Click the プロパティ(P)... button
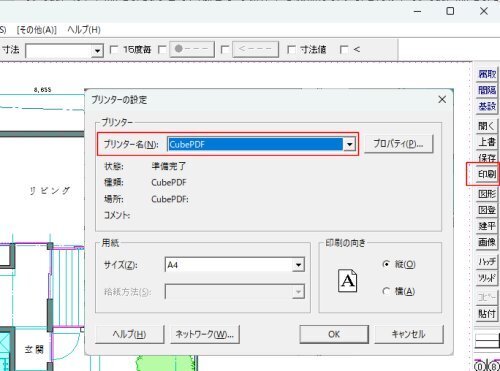This screenshot has width=500, height=371. point(398,144)
